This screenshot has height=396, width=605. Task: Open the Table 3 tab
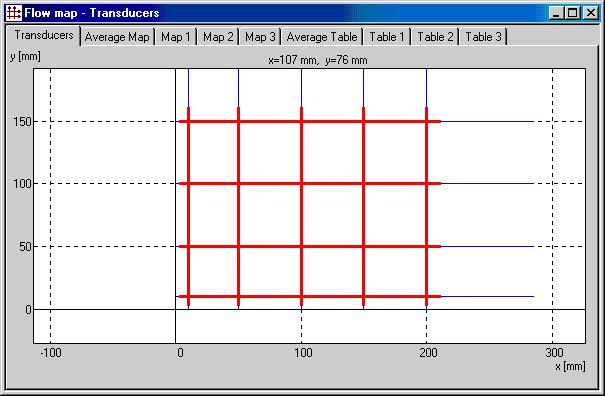(x=483, y=37)
